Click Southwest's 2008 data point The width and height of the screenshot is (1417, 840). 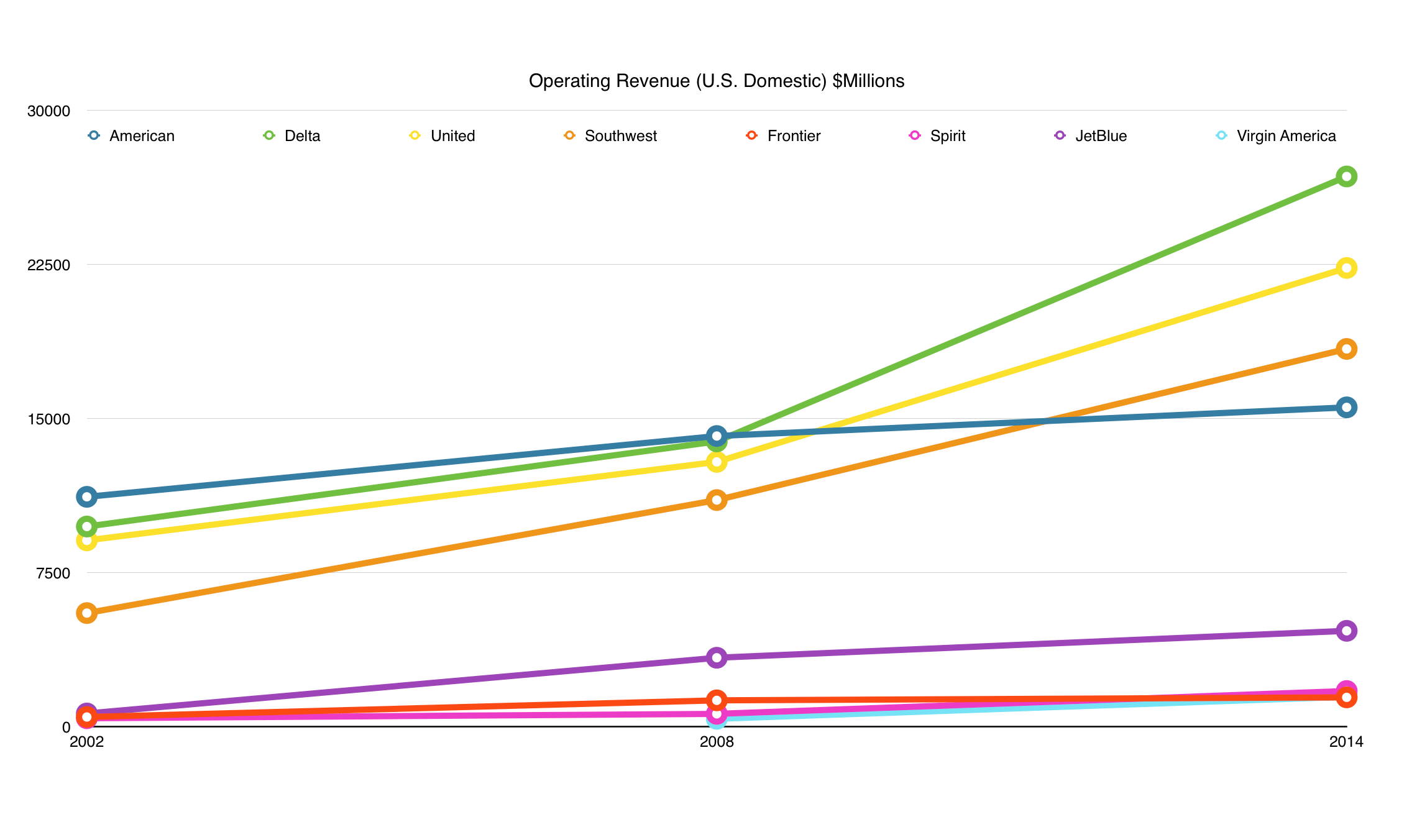(x=717, y=500)
